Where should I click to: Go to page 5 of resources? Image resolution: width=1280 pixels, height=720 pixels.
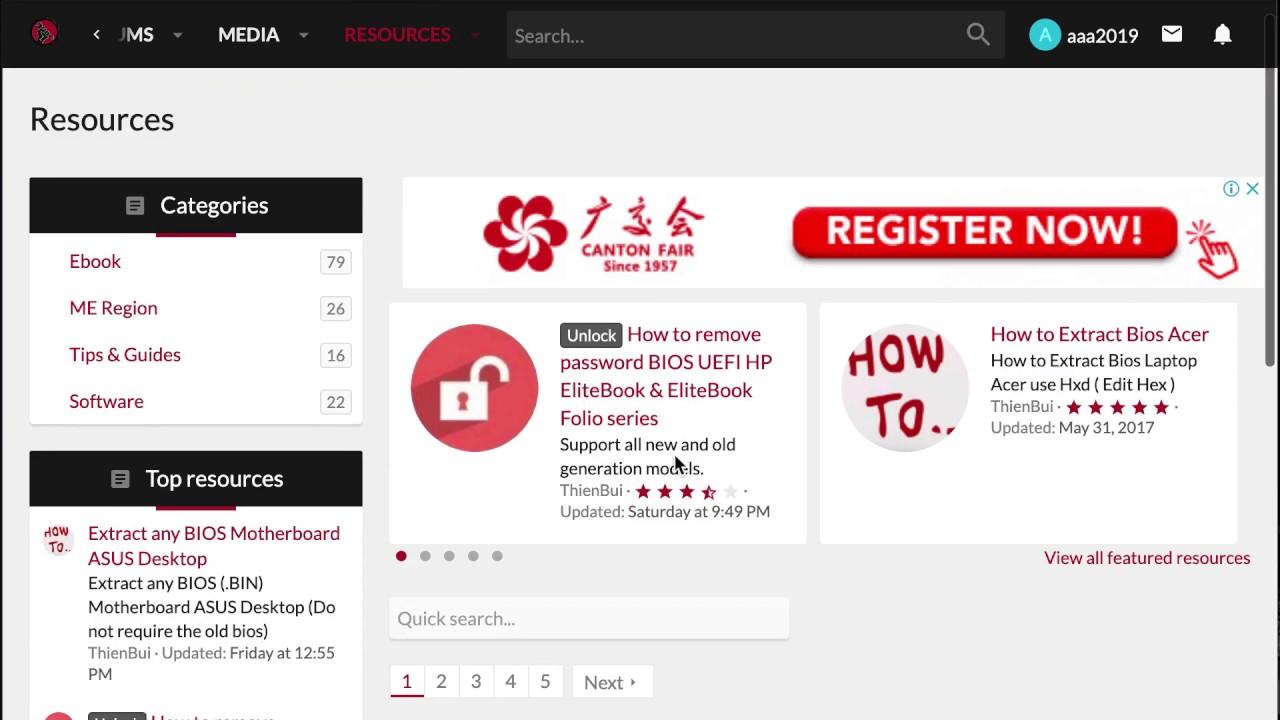[545, 682]
